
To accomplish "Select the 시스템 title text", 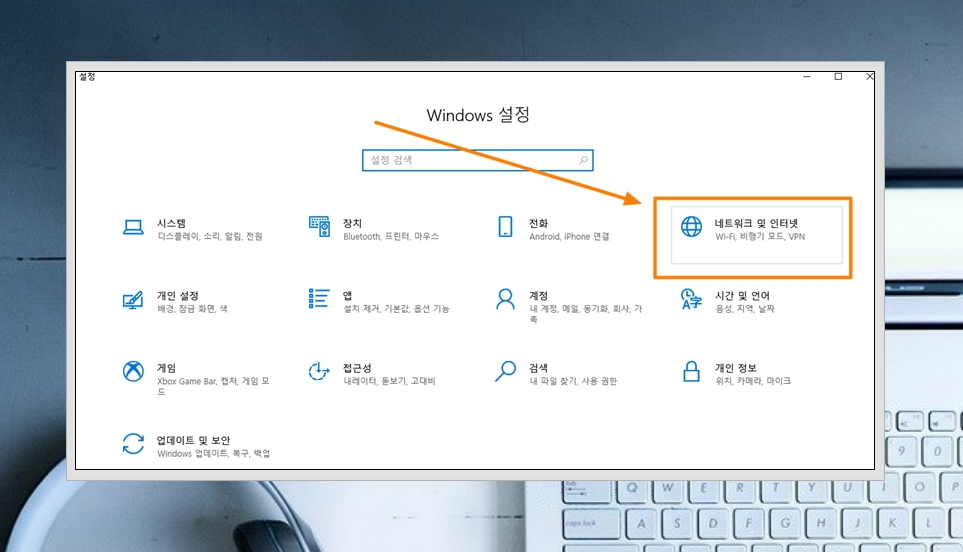I will coord(171,224).
